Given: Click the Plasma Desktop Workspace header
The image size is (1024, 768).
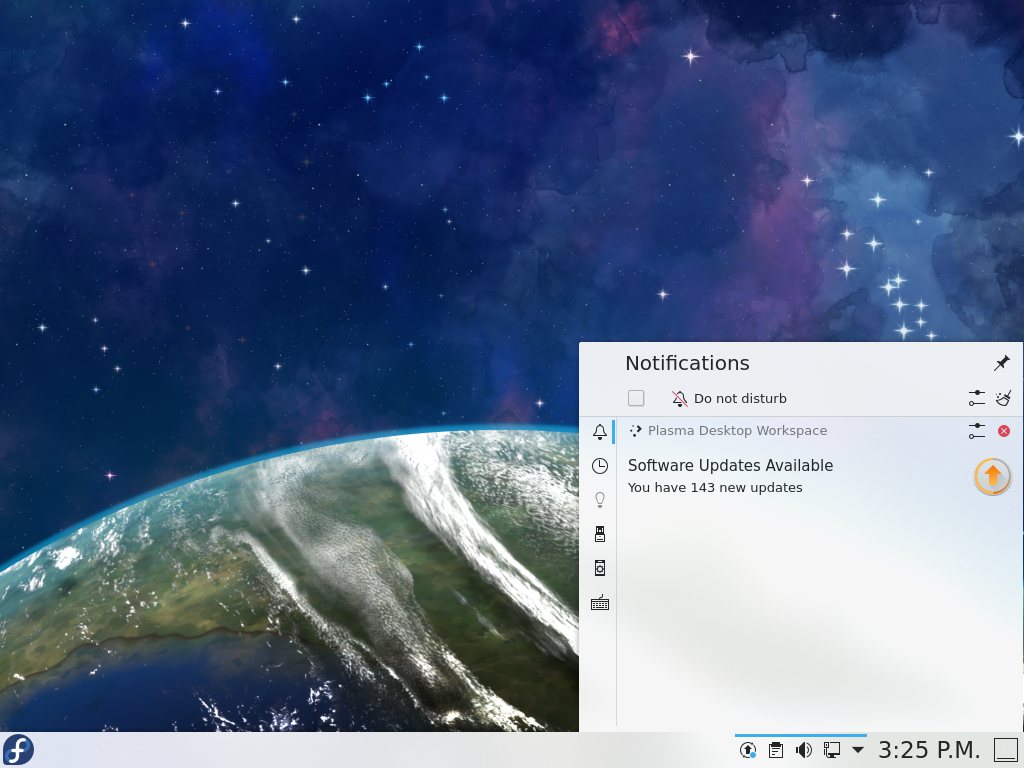Looking at the screenshot, I should pyautogui.click(x=737, y=430).
